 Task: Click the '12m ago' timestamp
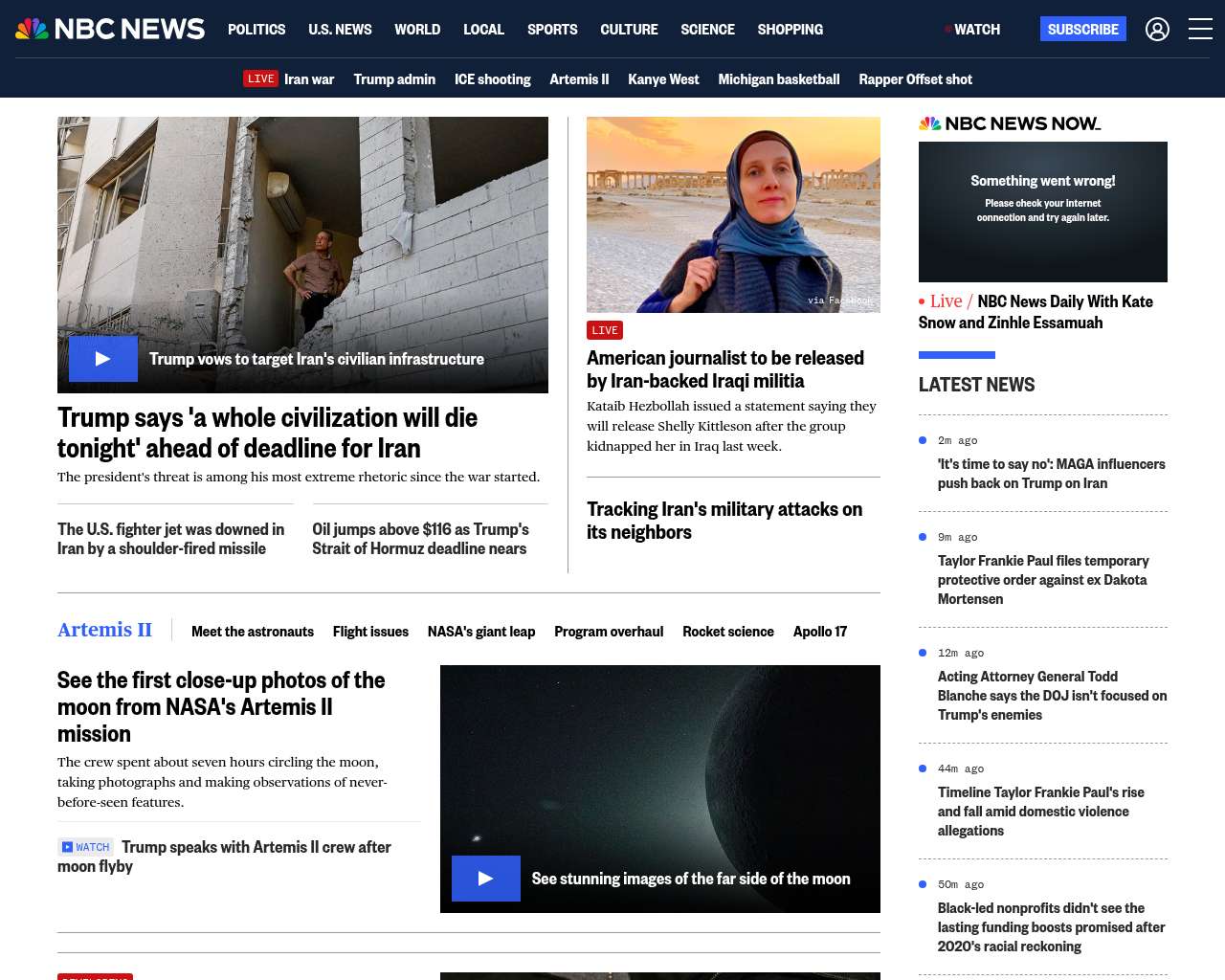[x=961, y=654]
